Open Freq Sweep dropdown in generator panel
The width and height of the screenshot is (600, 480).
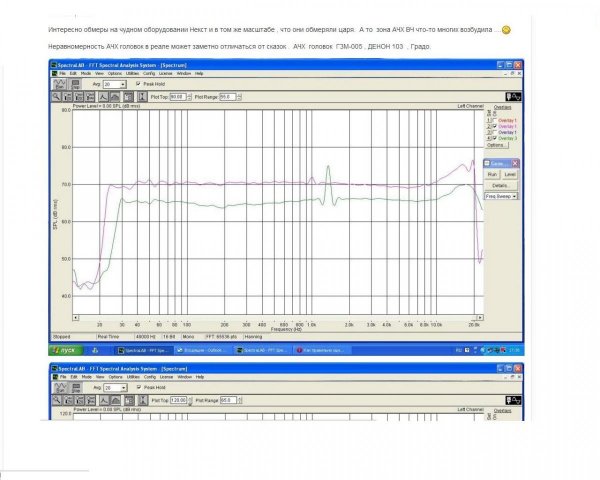514,196
